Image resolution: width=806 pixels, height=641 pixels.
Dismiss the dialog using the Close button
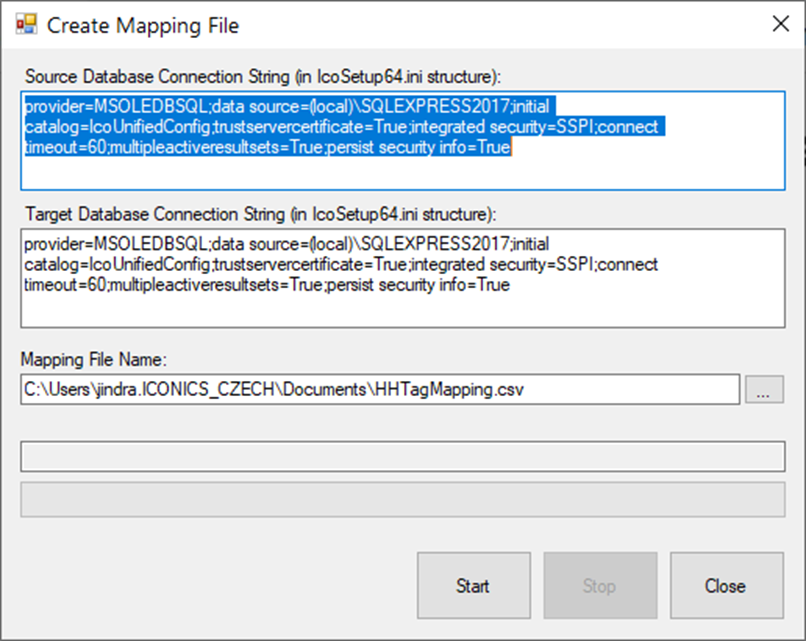726,585
